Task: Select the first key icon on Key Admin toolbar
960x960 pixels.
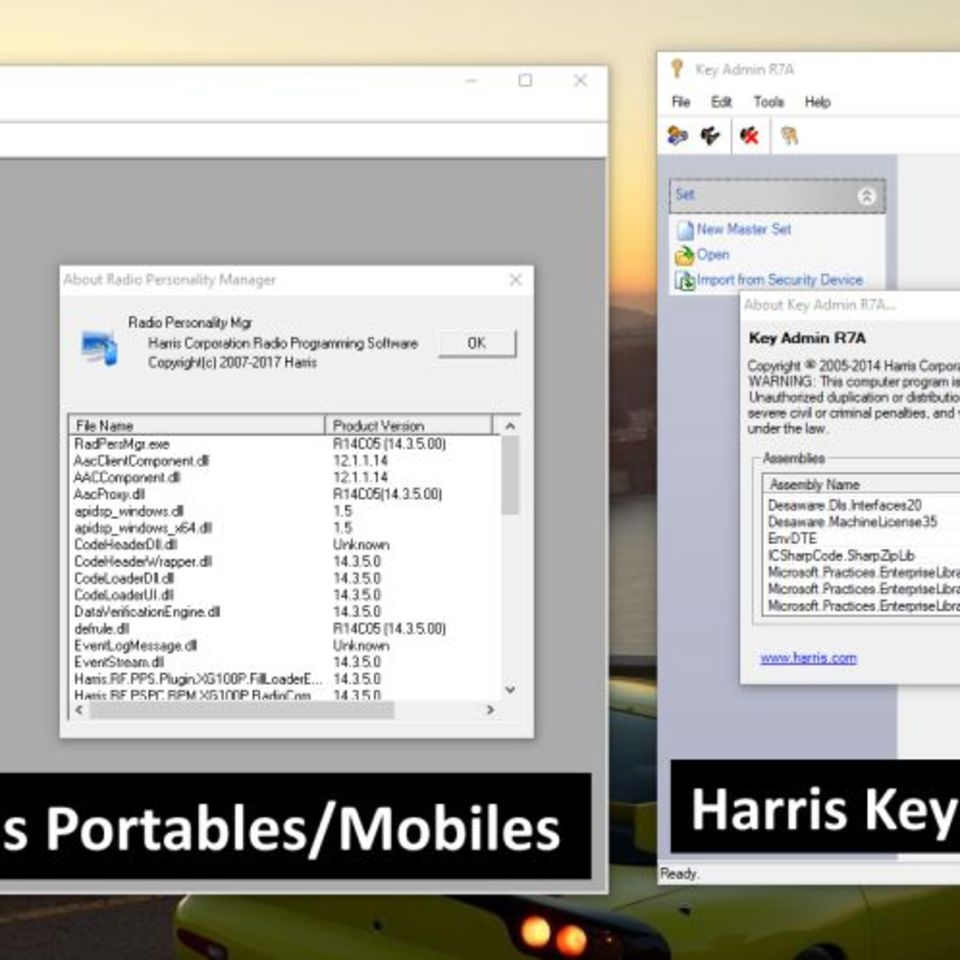Action: click(679, 137)
